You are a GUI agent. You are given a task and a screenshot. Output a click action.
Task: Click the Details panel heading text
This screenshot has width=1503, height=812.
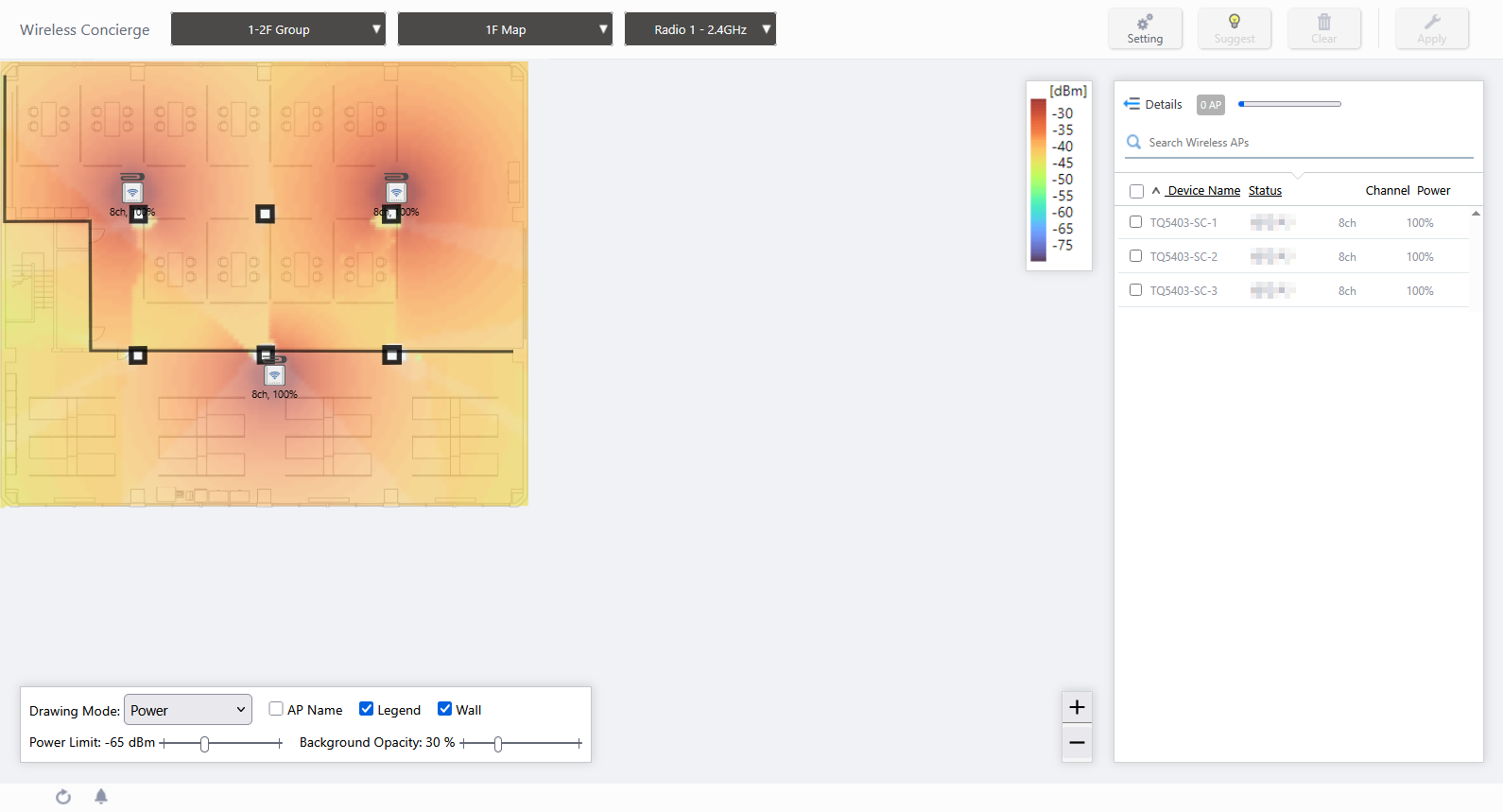(1164, 105)
